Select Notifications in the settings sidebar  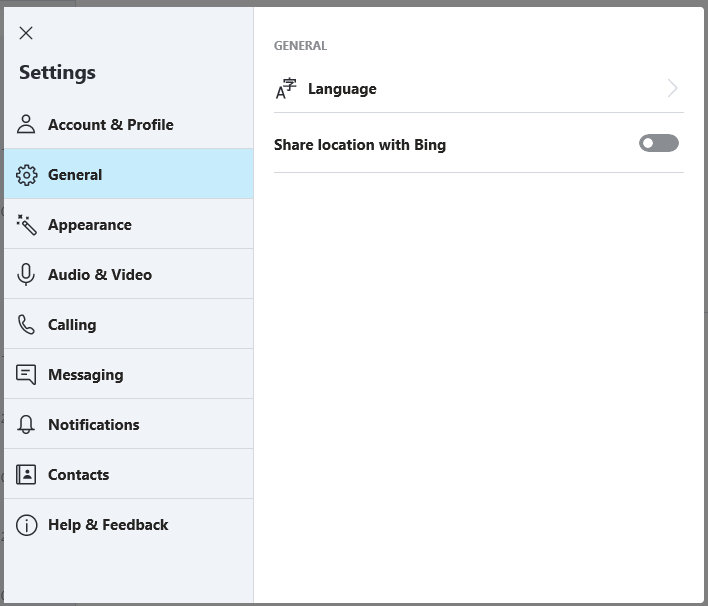(129, 424)
